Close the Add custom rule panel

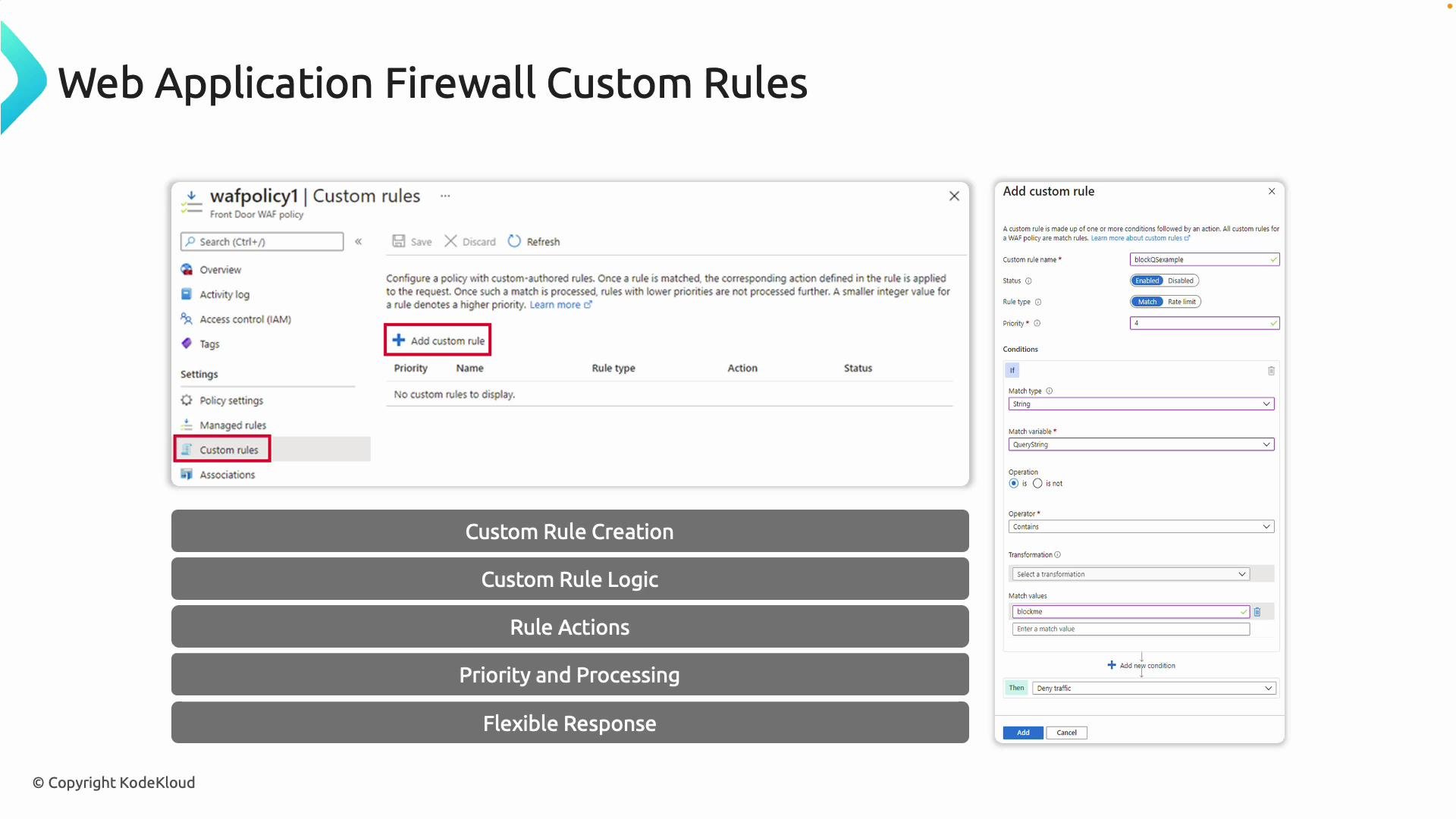(1272, 191)
